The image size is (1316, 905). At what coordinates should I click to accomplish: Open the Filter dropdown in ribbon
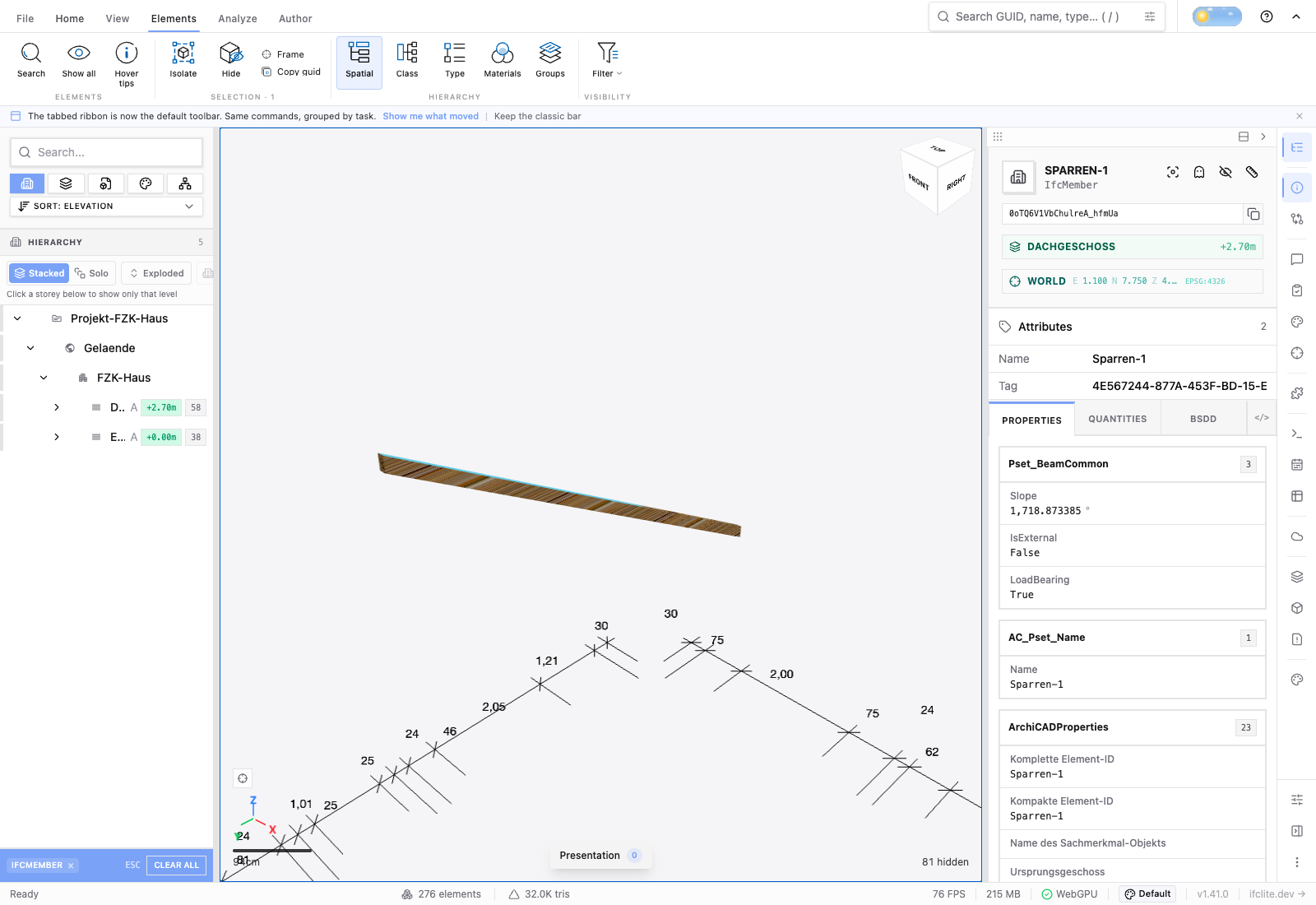[607, 61]
